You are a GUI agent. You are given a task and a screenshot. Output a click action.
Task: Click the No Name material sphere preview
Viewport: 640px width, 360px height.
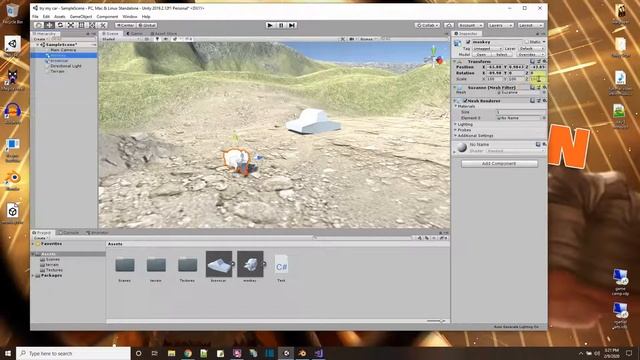[462, 147]
